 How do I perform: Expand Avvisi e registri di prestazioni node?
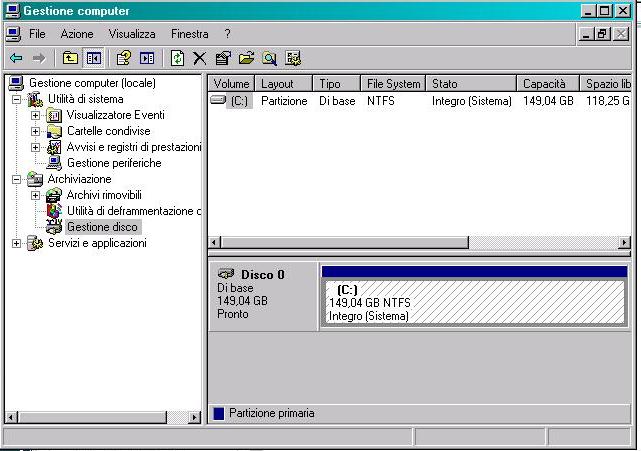pos(36,147)
